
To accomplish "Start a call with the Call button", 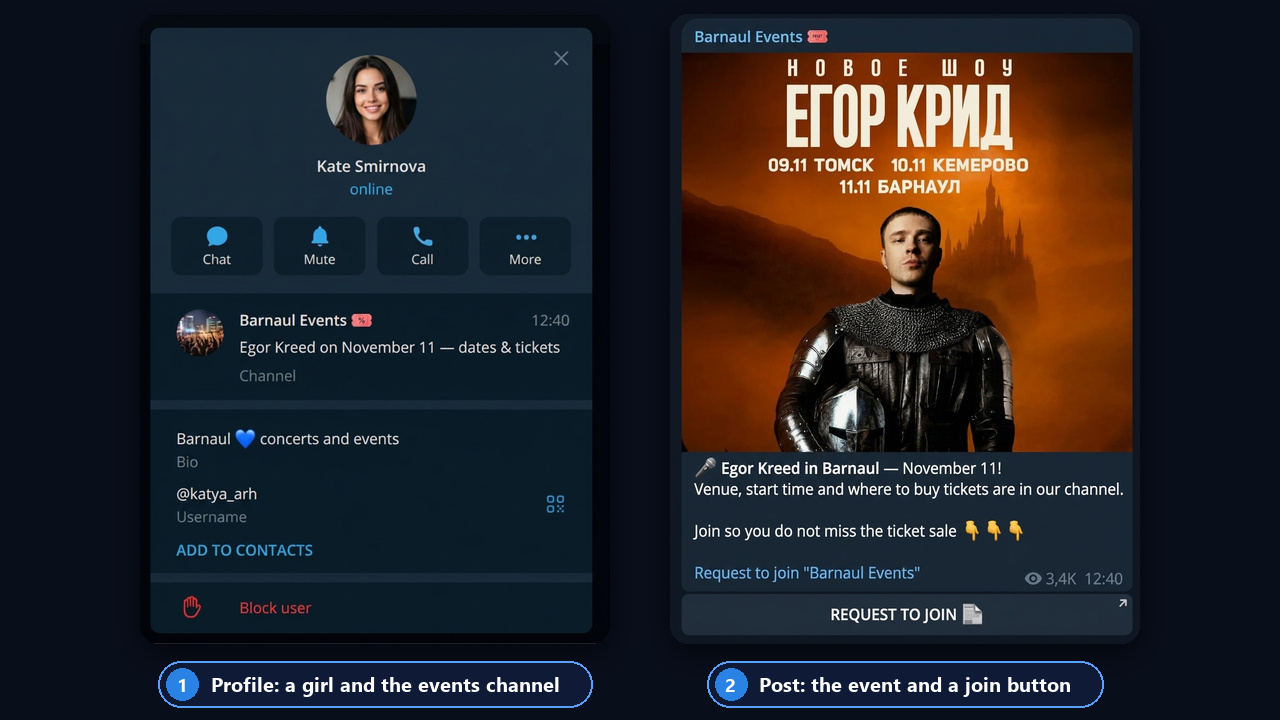I will click(422, 246).
